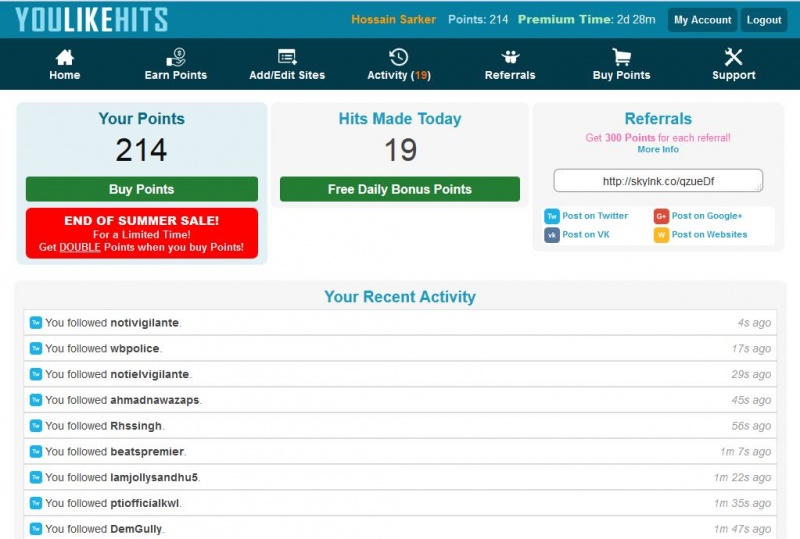Click the Earn Points hand-coin icon
This screenshot has height=539, width=800.
click(176, 57)
